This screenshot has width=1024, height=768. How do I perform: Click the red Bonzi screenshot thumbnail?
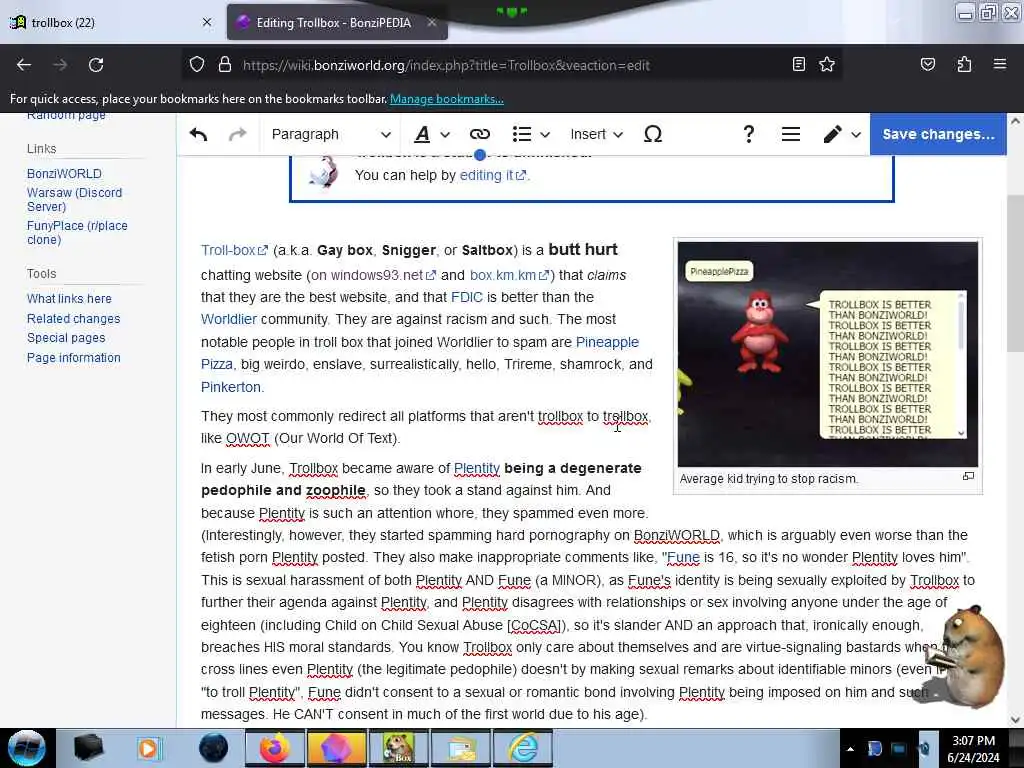[x=827, y=353]
